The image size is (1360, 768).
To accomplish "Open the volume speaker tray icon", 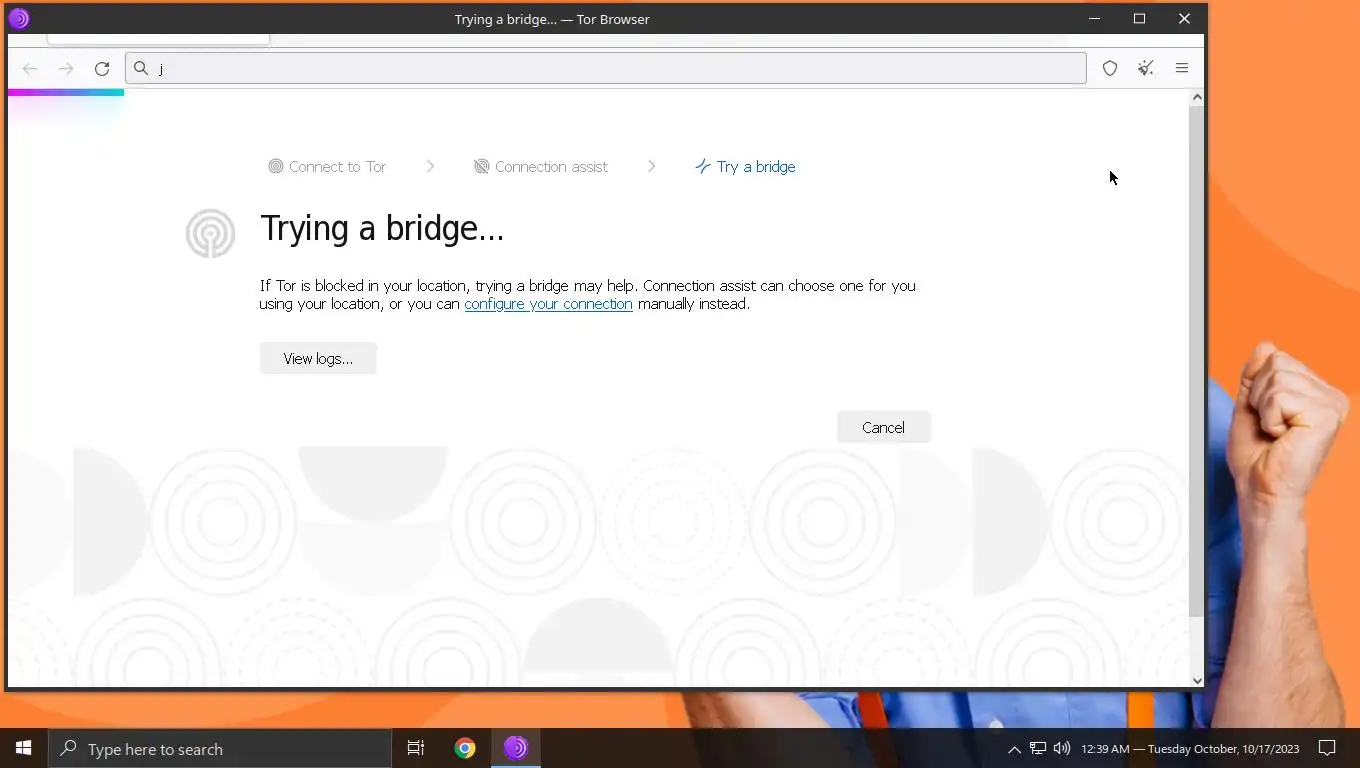I will pyautogui.click(x=1062, y=748).
